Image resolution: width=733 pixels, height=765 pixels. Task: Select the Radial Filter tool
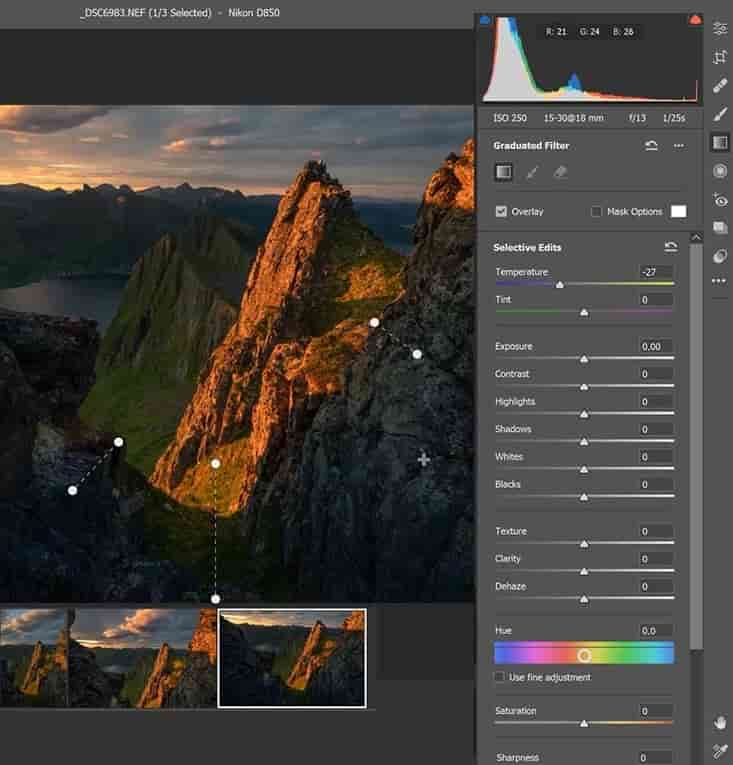[719, 171]
